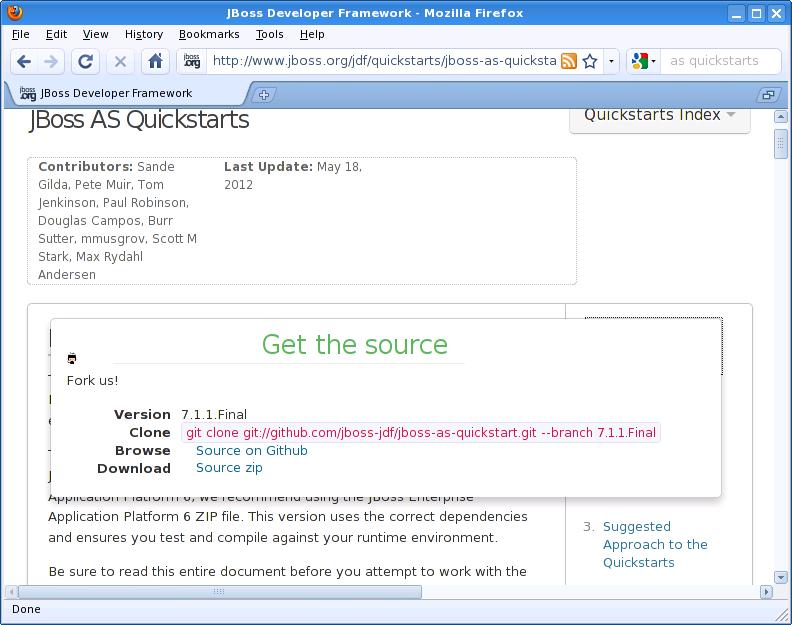Follow the Source on Github link

tap(252, 450)
